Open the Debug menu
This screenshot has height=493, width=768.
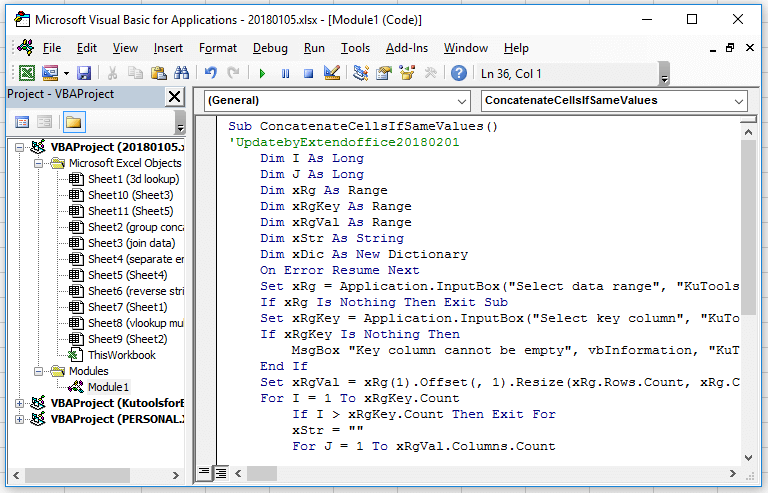[x=270, y=48]
